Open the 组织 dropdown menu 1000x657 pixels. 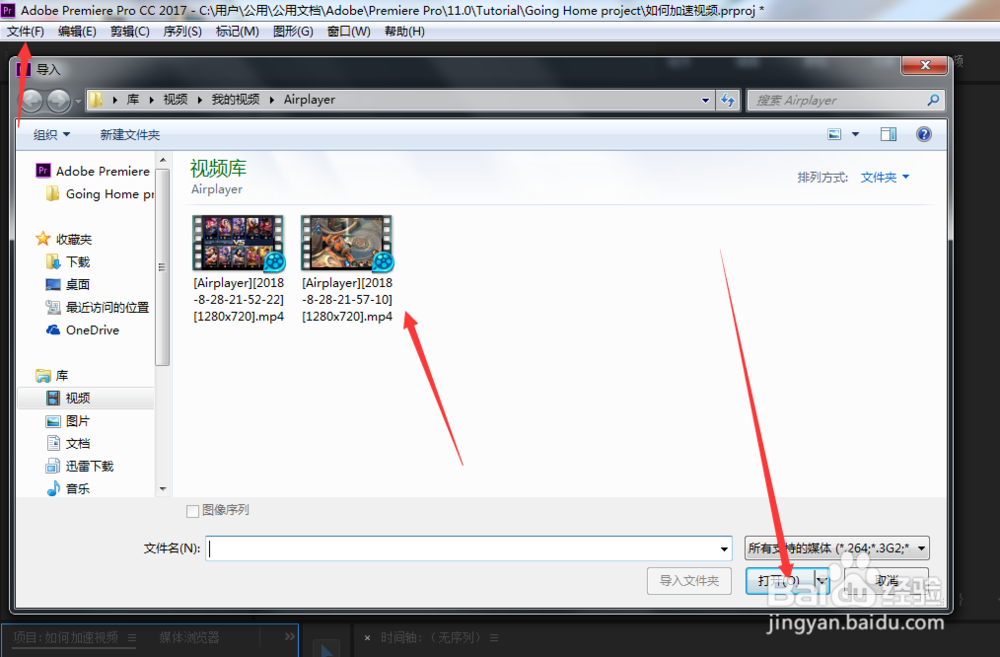pos(52,135)
